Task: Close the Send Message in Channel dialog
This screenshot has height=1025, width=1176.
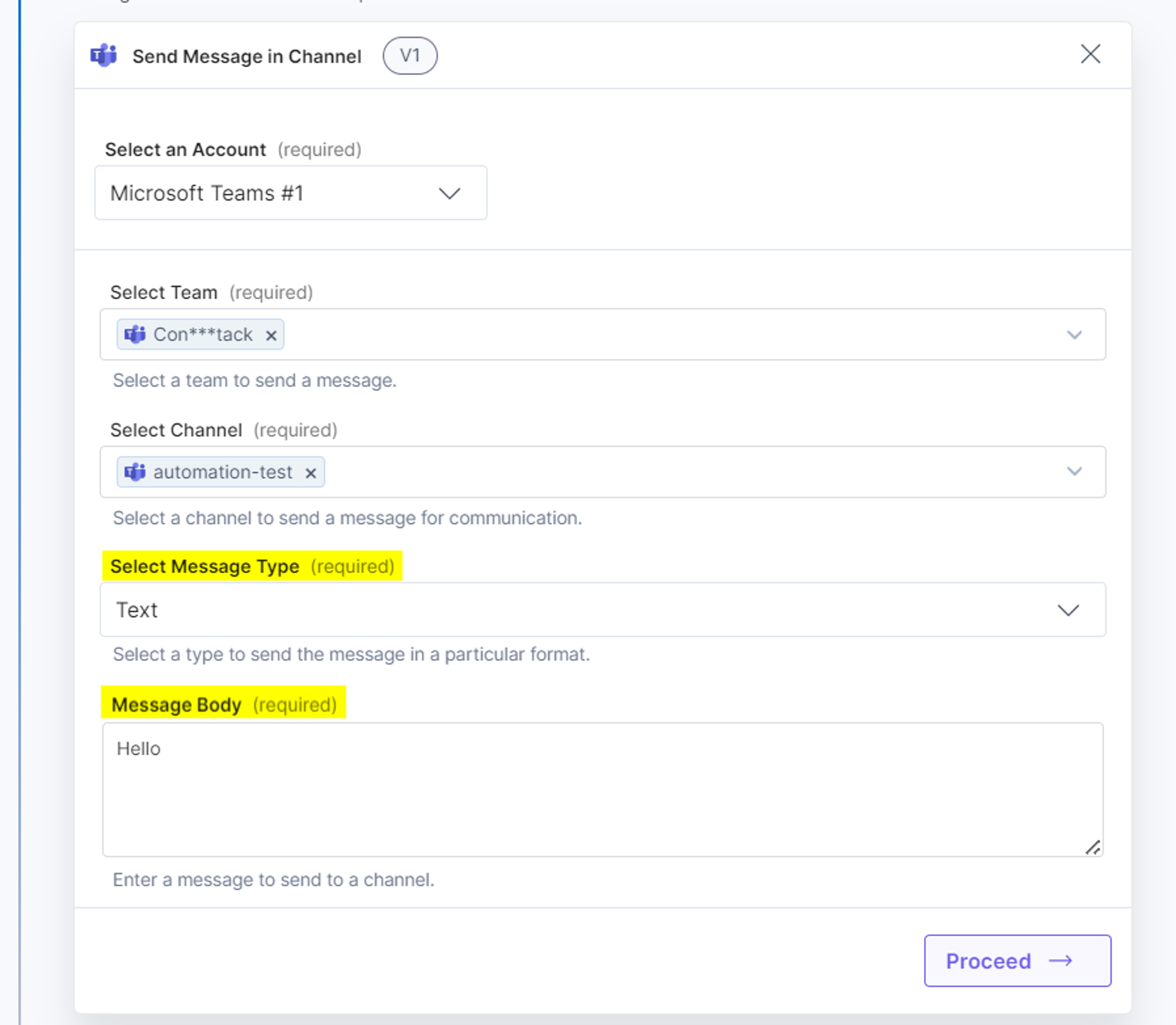Action: pyautogui.click(x=1090, y=54)
